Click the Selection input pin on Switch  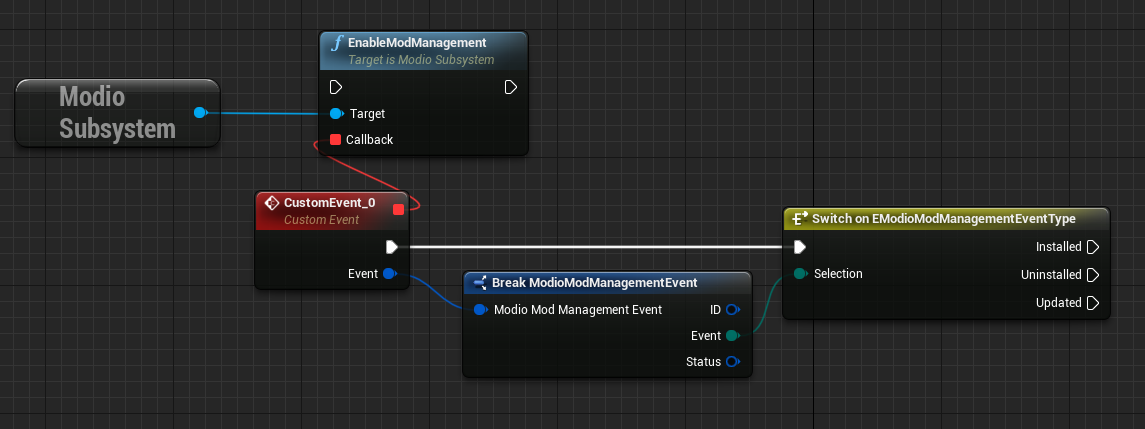point(799,274)
